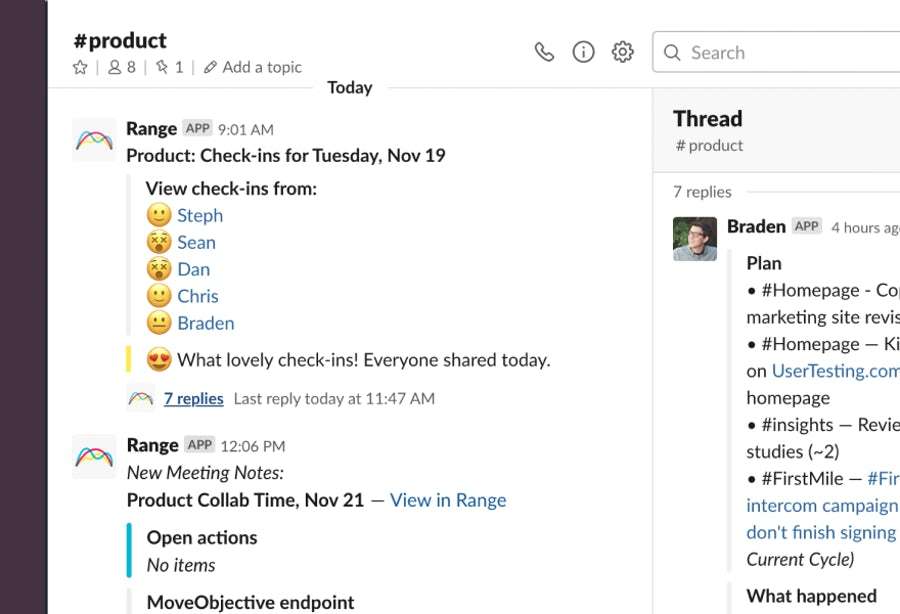Click Braden's profile photo in thread
Viewport: 900px width, 614px height.
(x=695, y=239)
